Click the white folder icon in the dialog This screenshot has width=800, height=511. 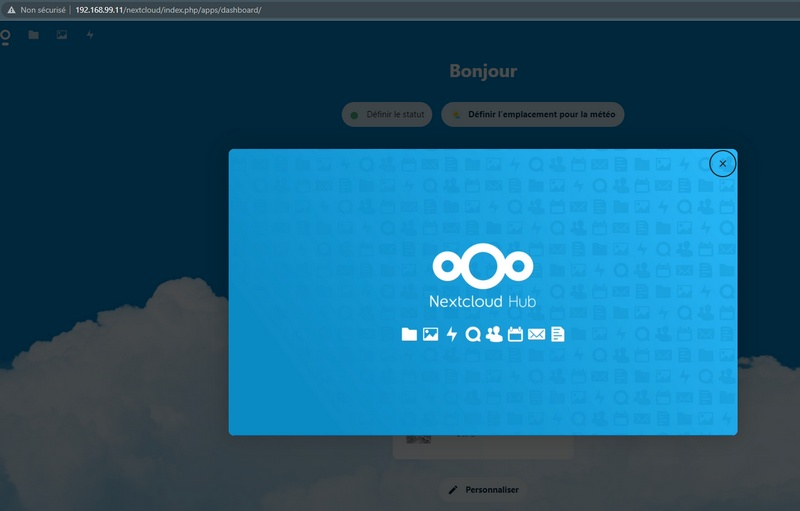pyautogui.click(x=409, y=334)
